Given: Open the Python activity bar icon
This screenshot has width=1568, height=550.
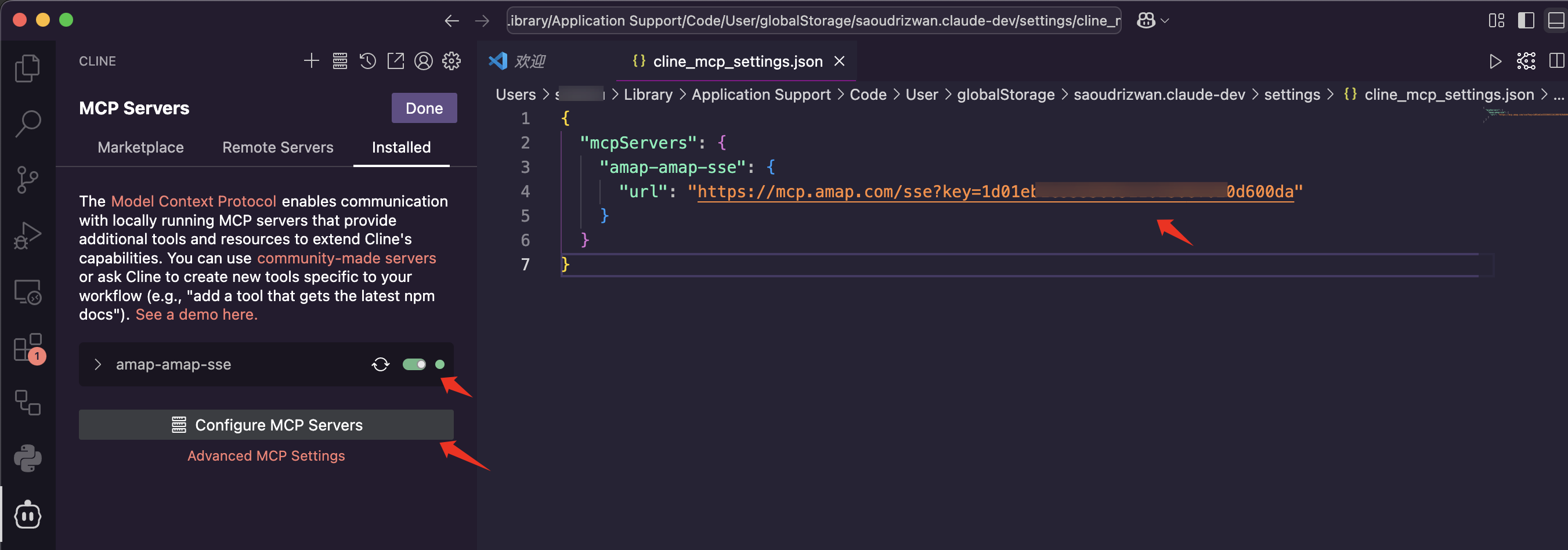Looking at the screenshot, I should click(27, 458).
